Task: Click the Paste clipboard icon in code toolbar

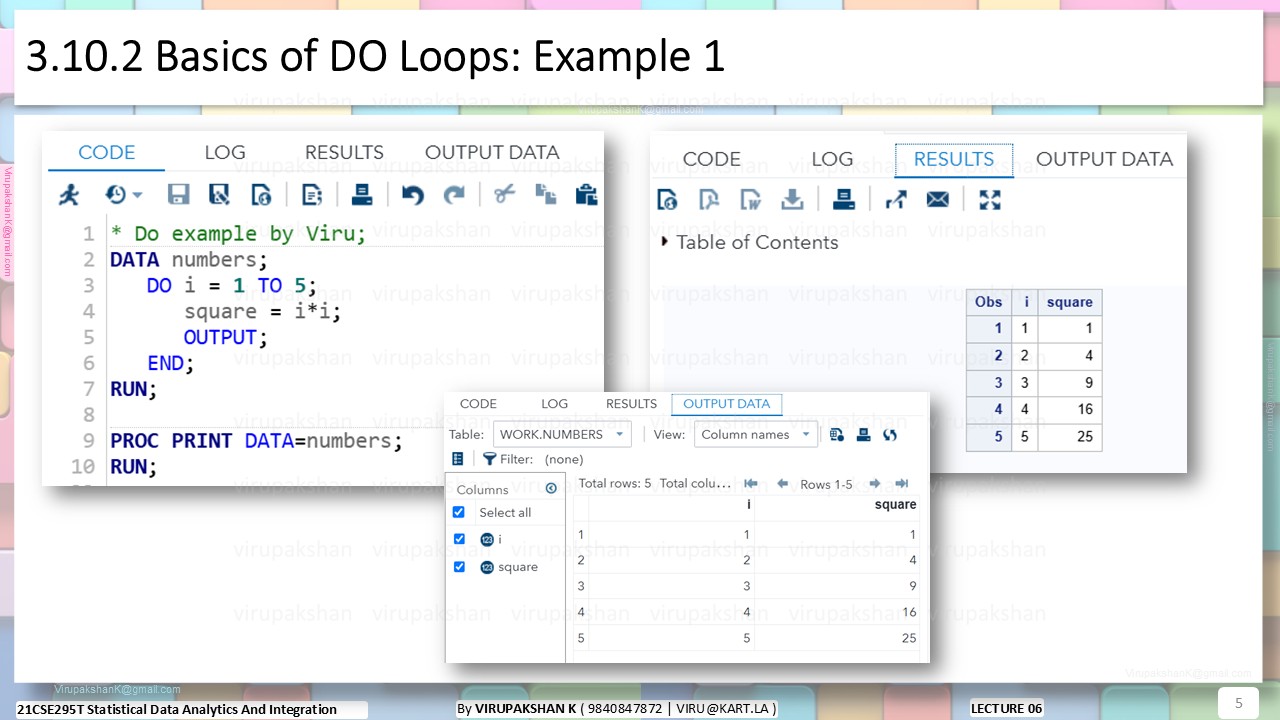Action: (586, 193)
